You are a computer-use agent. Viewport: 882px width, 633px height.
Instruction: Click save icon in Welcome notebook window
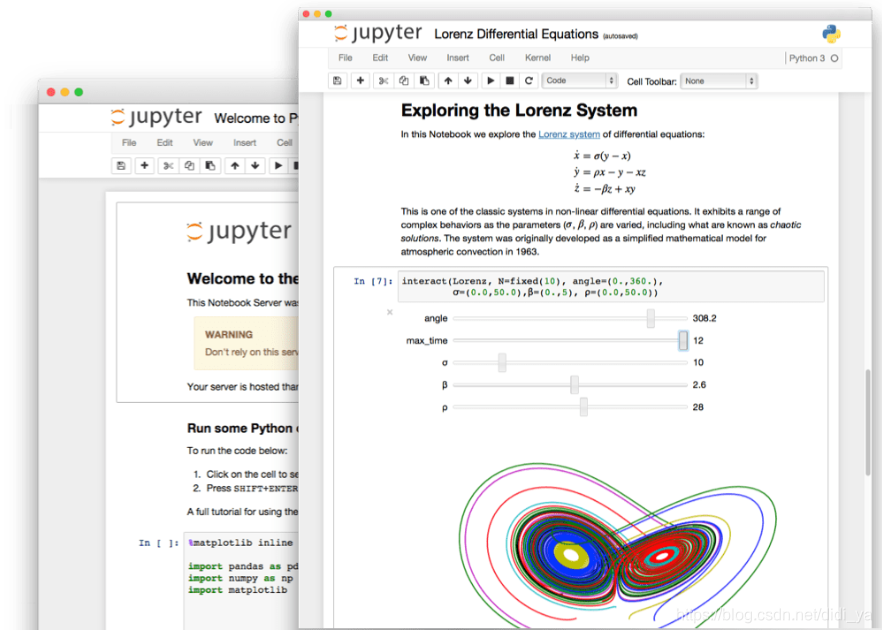pyautogui.click(x=121, y=165)
